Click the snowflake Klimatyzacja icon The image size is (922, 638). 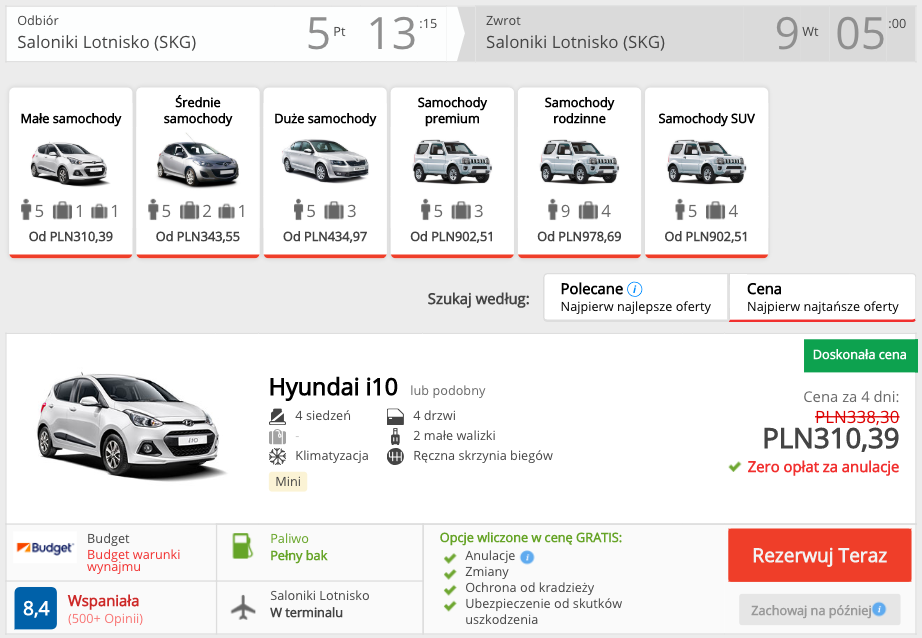[x=278, y=456]
